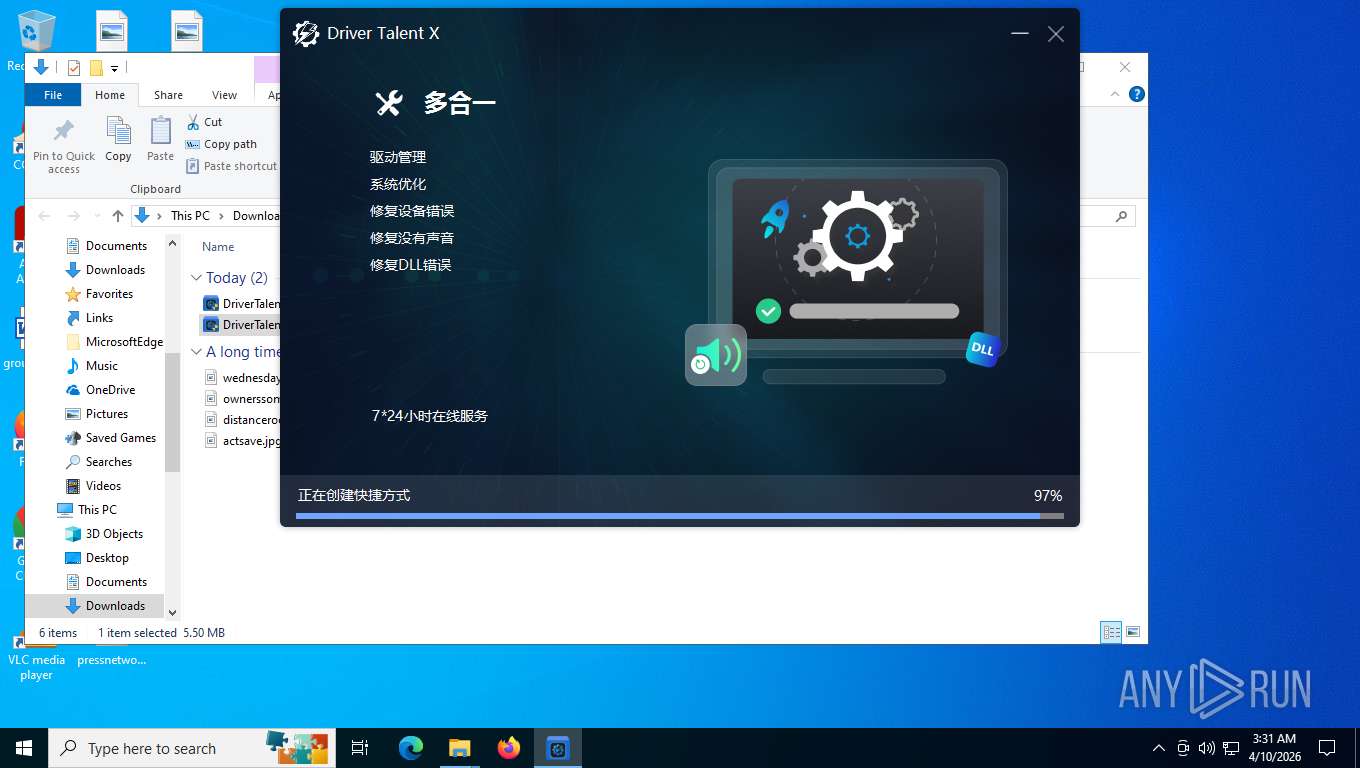Click Copy path in the ribbon
Viewport: 1360px width, 768px height.
(x=221, y=144)
